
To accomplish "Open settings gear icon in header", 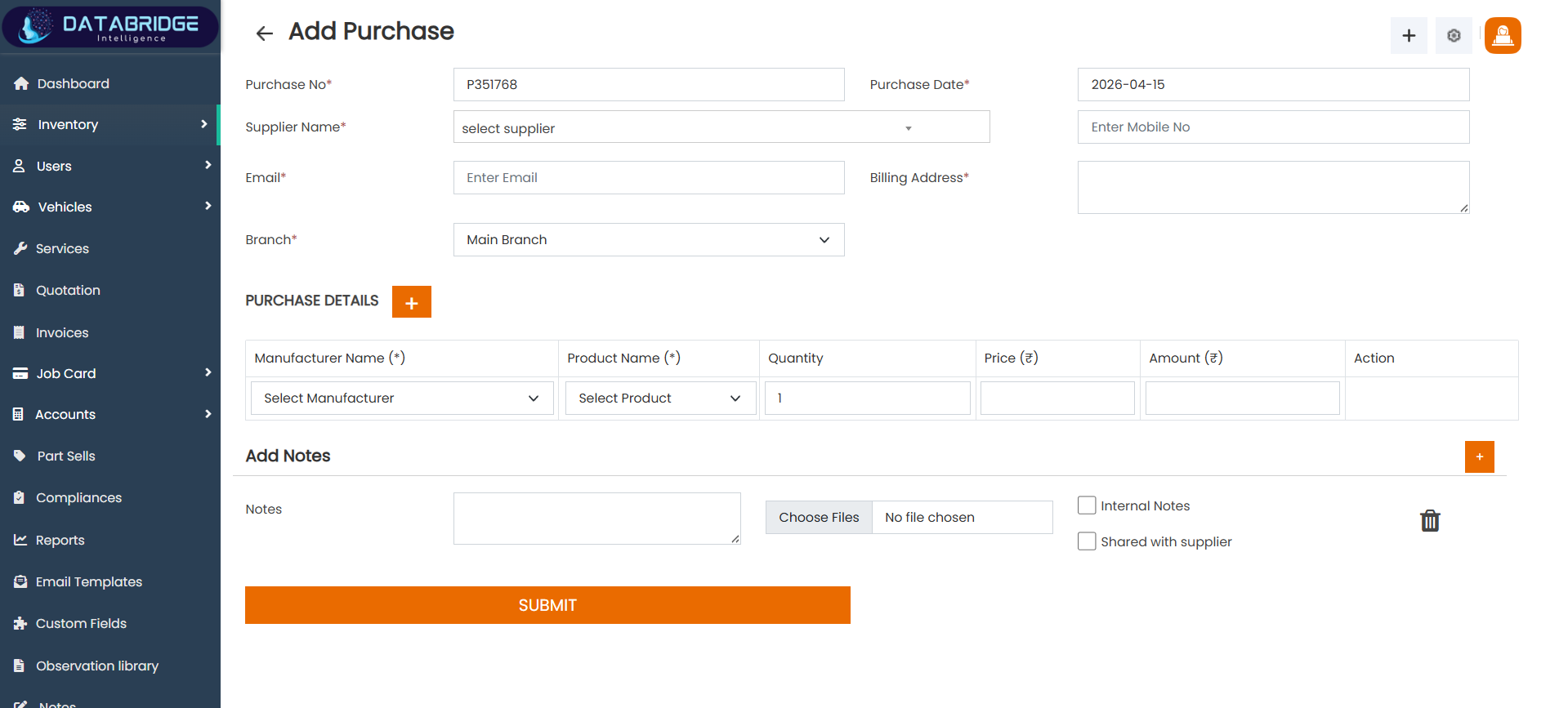I will [1454, 35].
